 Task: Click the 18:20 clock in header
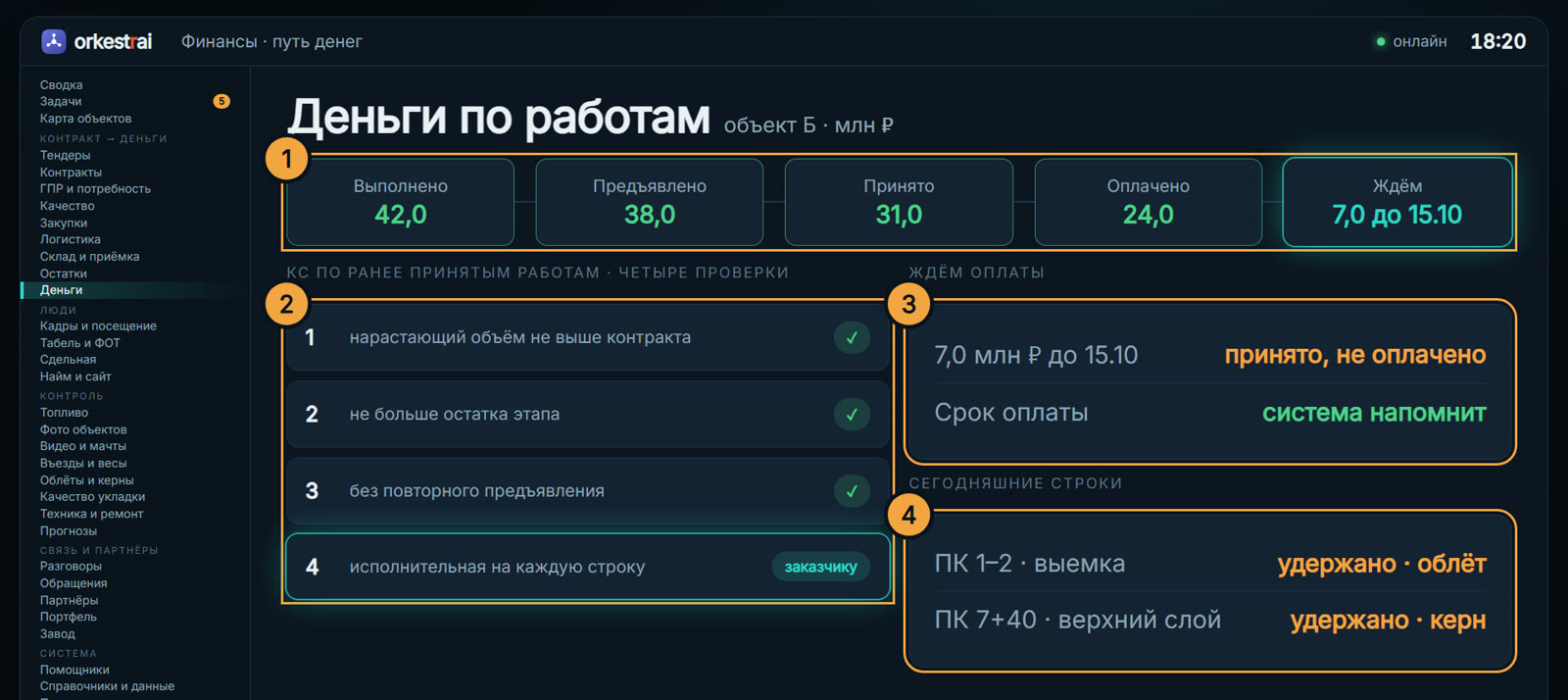coord(1497,41)
